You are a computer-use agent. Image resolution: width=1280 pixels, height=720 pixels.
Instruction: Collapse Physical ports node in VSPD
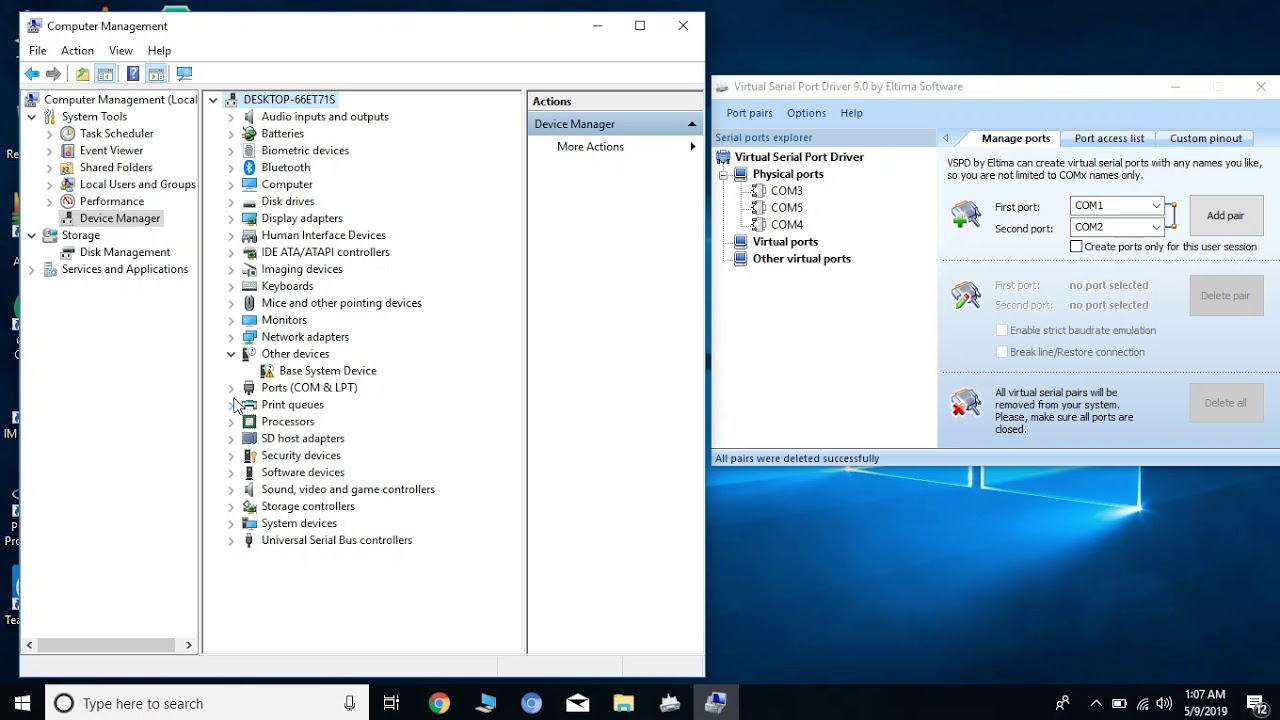pyautogui.click(x=723, y=174)
